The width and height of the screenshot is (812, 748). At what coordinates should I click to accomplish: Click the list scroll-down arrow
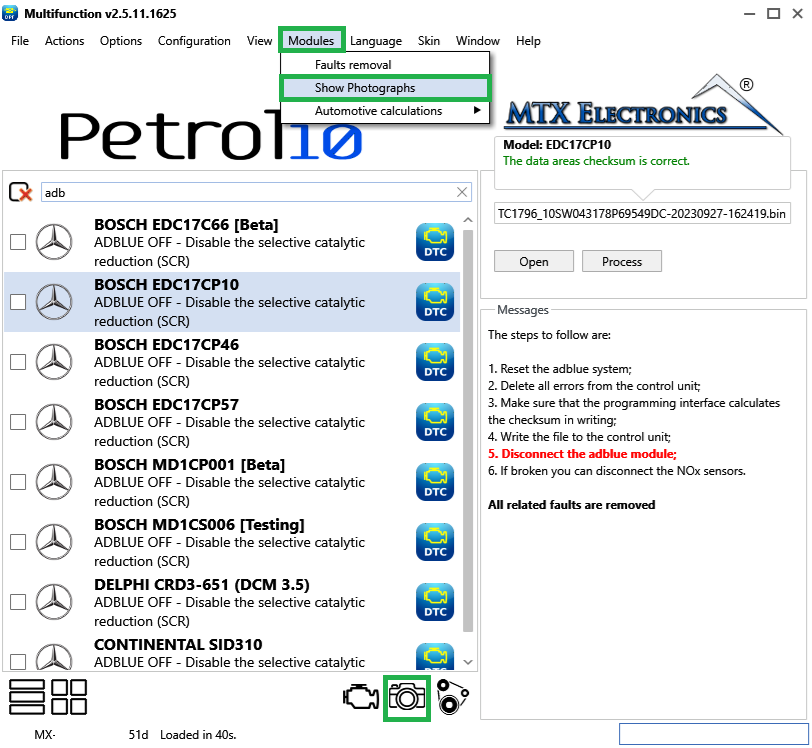coord(468,662)
